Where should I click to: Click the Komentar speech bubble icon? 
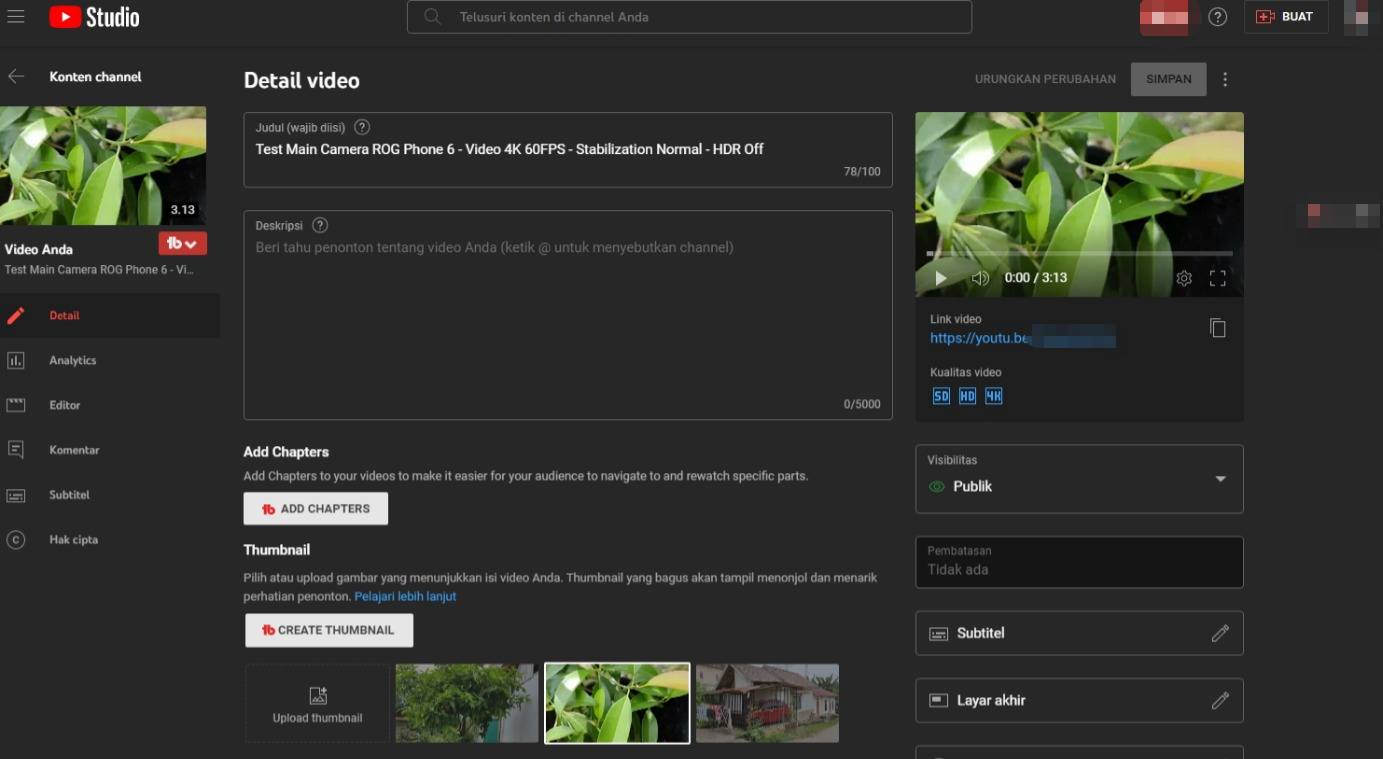point(16,450)
